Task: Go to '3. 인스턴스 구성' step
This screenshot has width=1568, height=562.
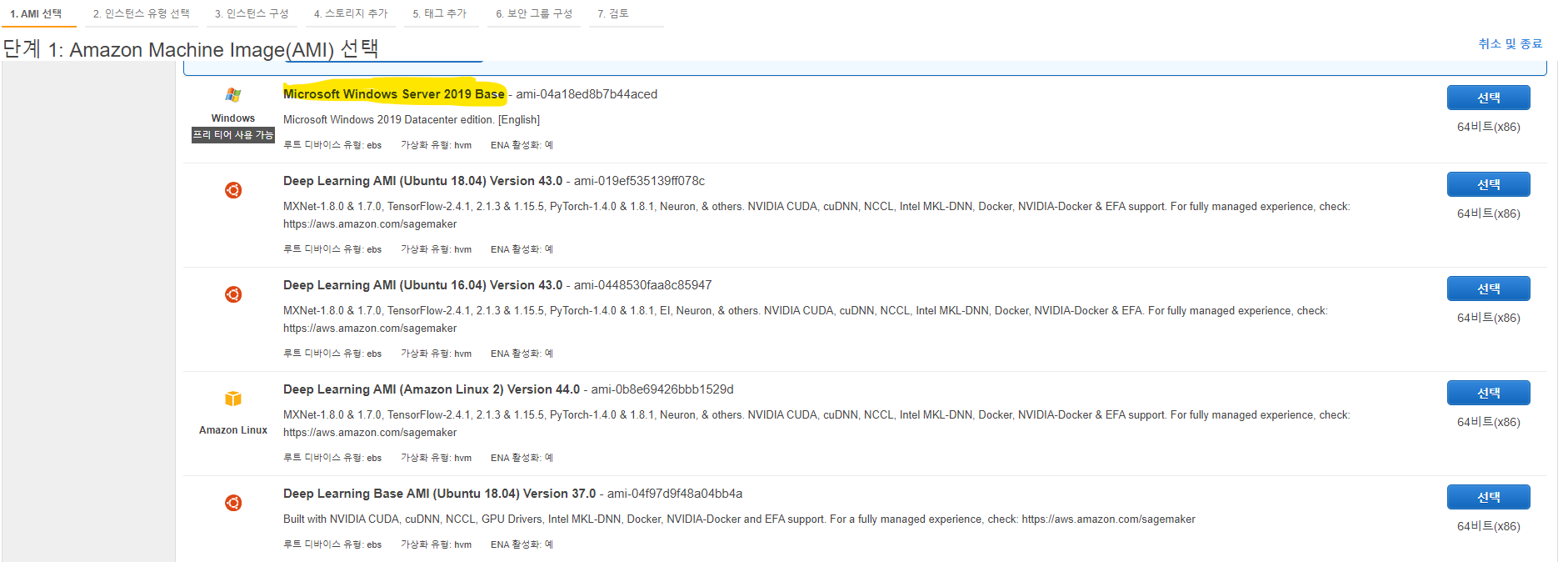Action: [x=252, y=14]
